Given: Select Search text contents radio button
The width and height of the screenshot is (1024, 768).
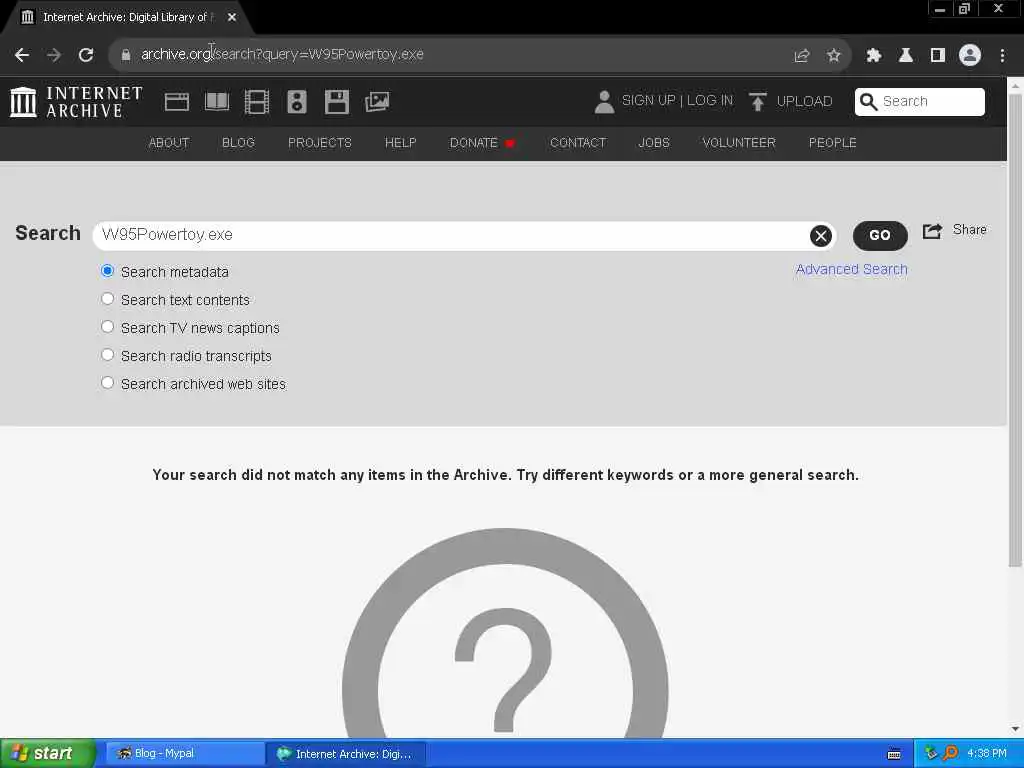Looking at the screenshot, I should point(108,299).
